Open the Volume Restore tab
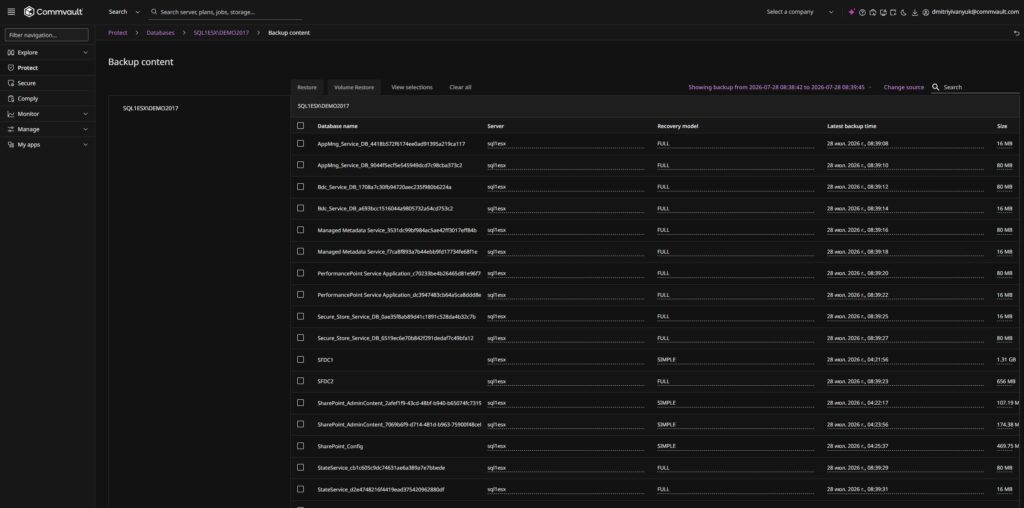 [x=354, y=87]
